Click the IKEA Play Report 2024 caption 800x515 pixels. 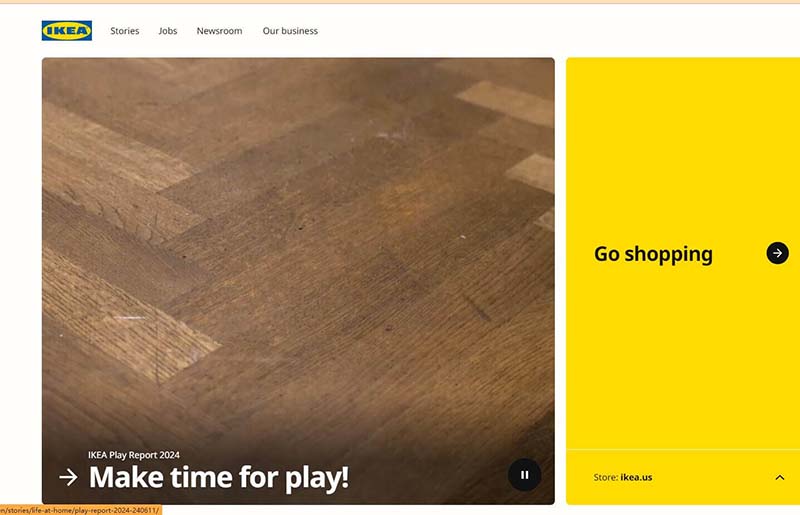(134, 455)
